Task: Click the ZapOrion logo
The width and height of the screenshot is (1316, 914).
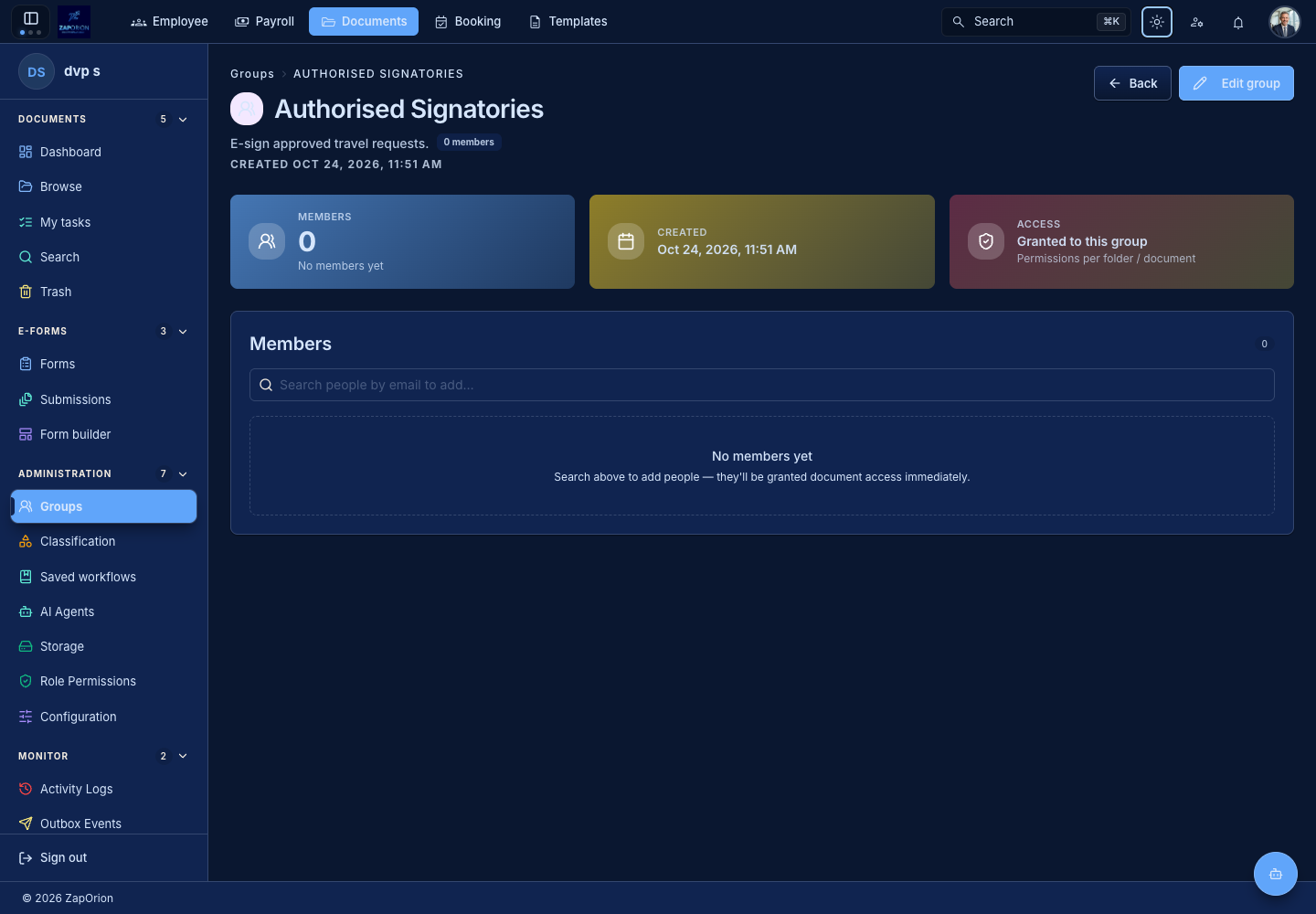Action: (74, 21)
